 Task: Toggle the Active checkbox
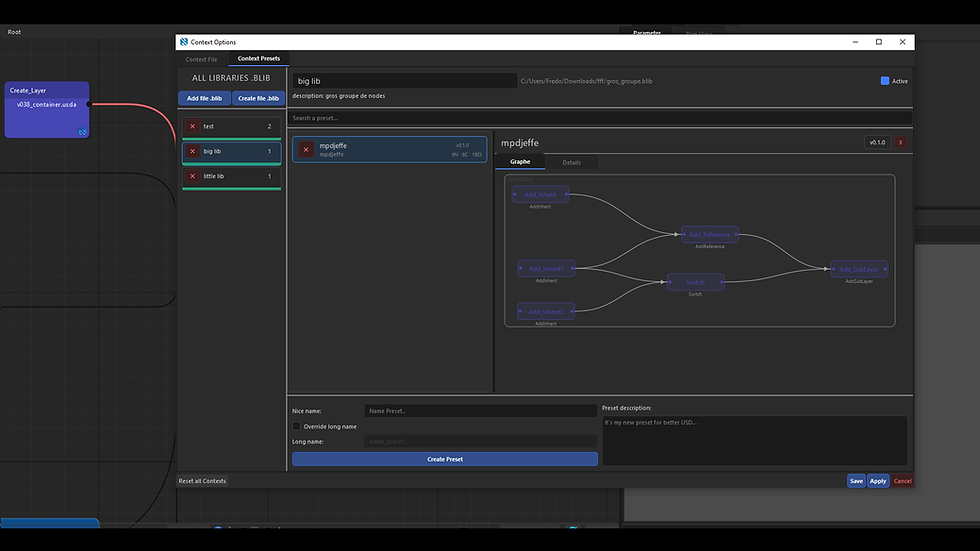click(x=884, y=81)
